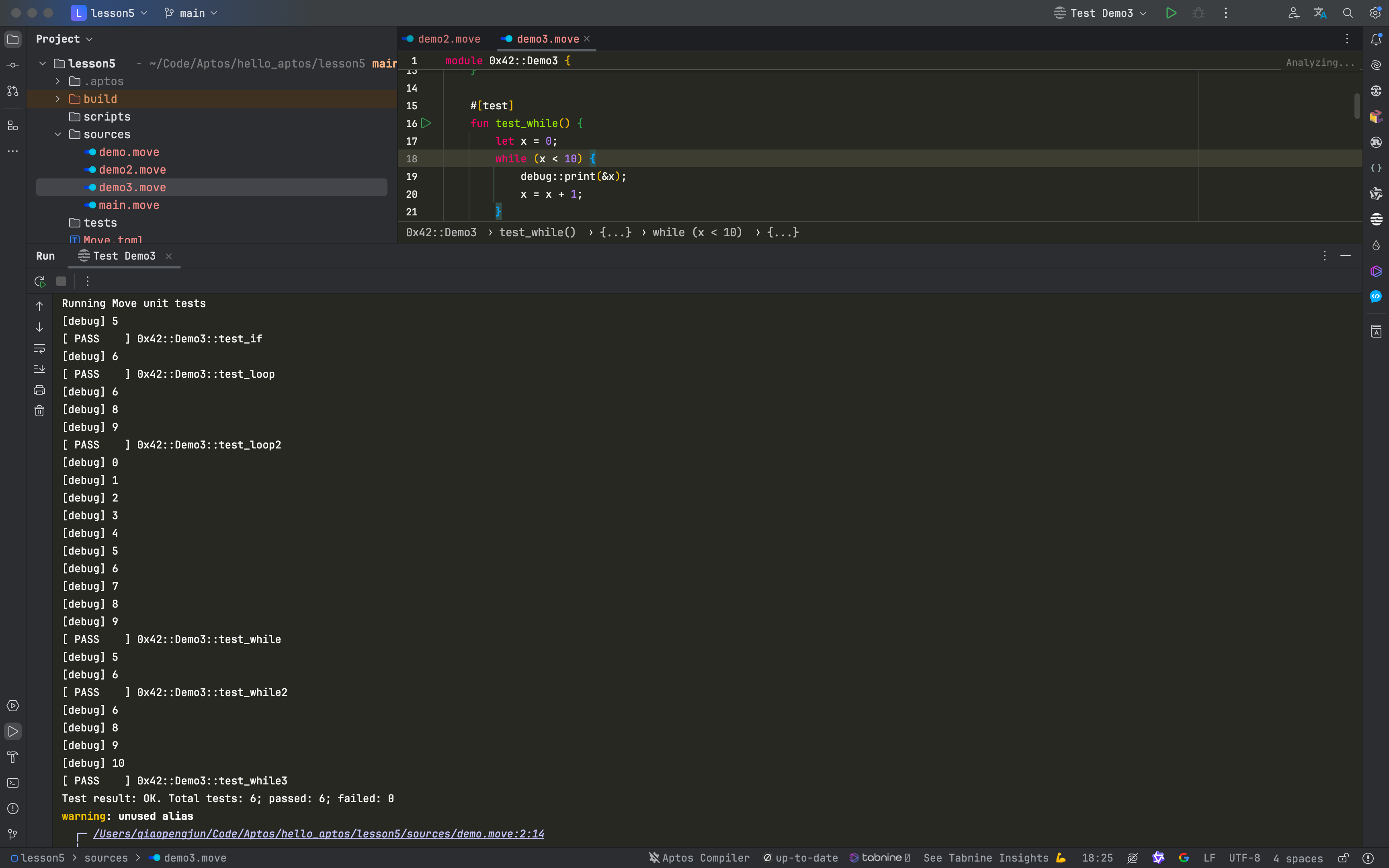
Task: Stop the running process with Stop icon
Action: (61, 281)
